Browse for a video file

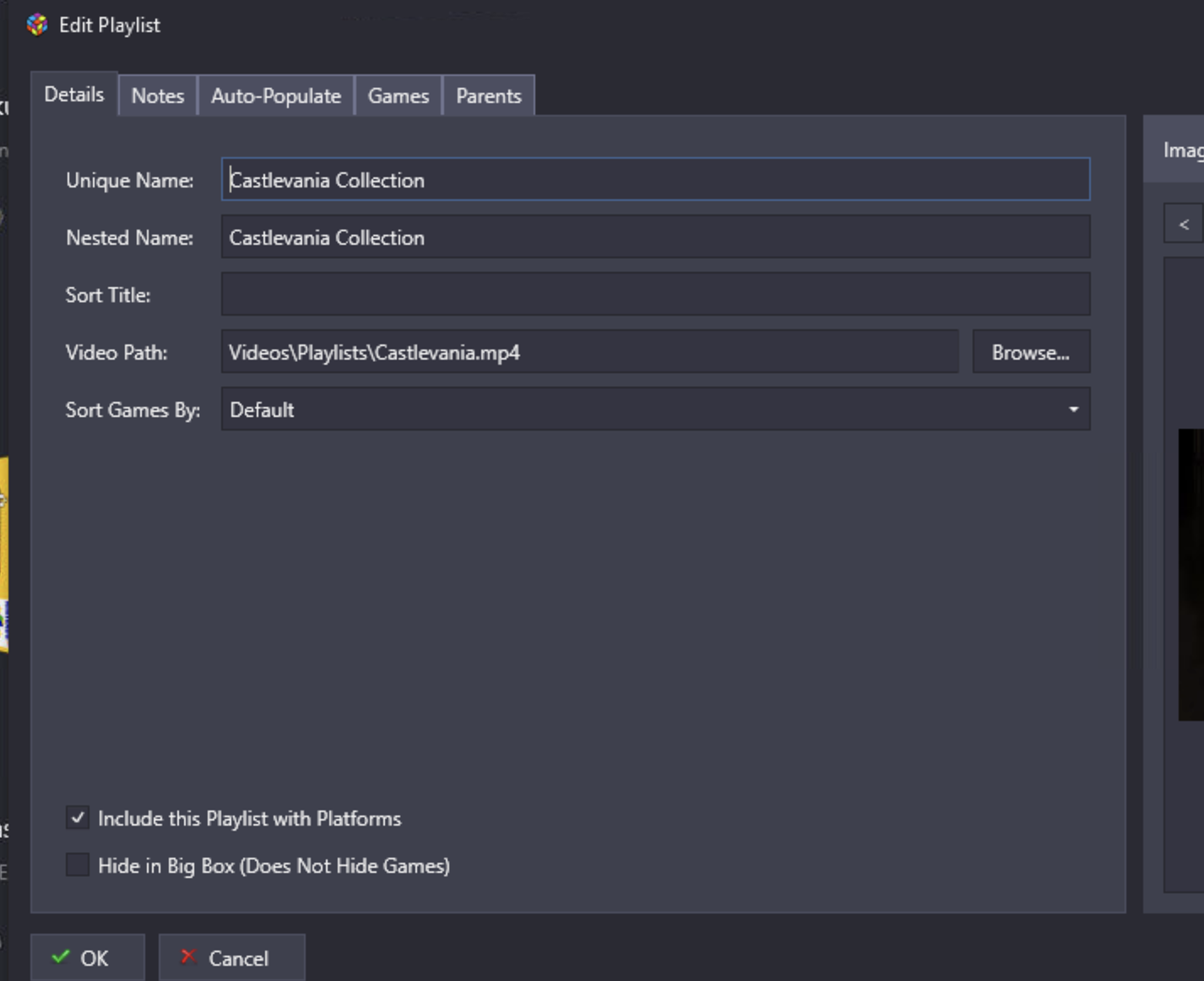1031,351
